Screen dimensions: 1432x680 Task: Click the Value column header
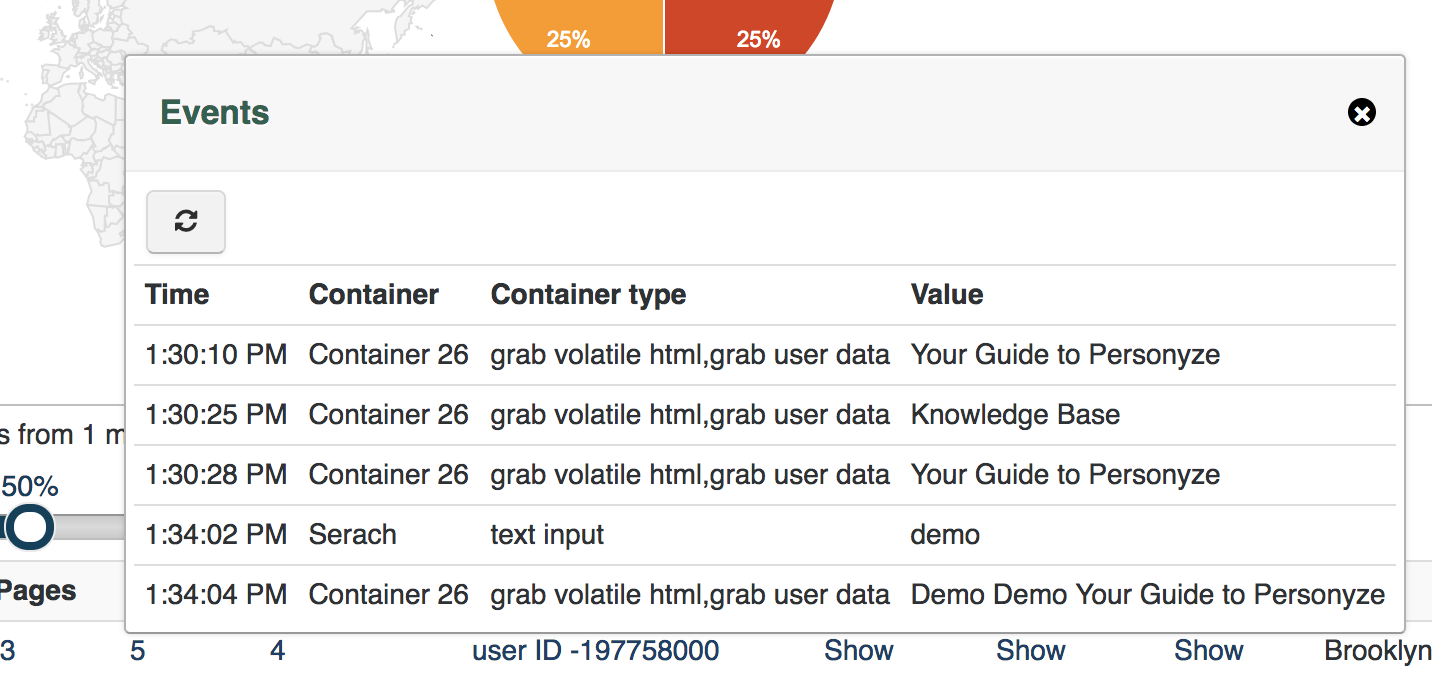tap(947, 295)
